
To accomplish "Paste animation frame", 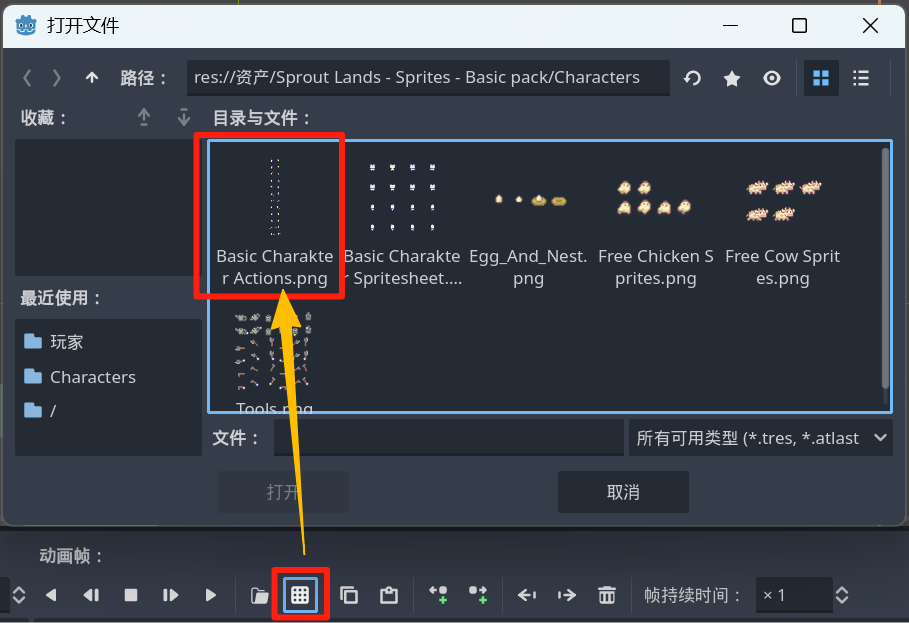I will click(388, 595).
